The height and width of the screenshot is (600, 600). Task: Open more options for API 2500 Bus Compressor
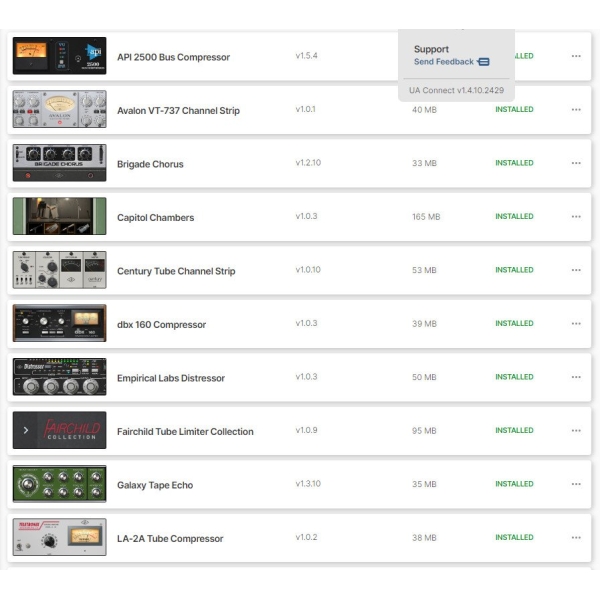click(x=576, y=56)
